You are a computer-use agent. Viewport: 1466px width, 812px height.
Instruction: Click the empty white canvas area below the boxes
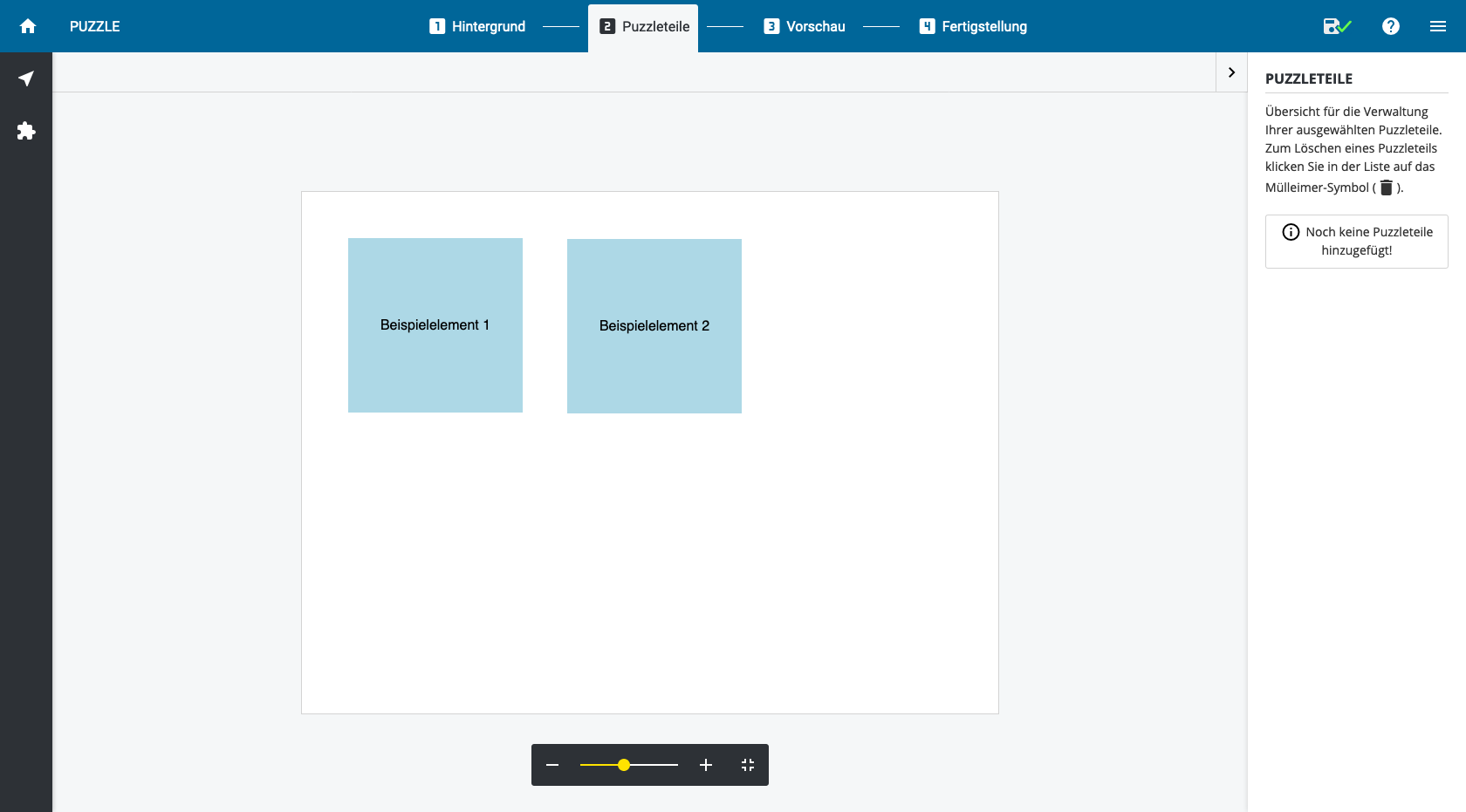pos(650,567)
